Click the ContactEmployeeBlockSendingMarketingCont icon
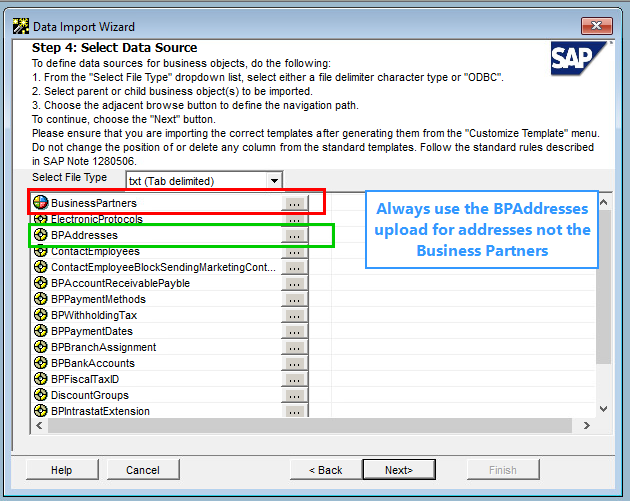 pos(41,267)
